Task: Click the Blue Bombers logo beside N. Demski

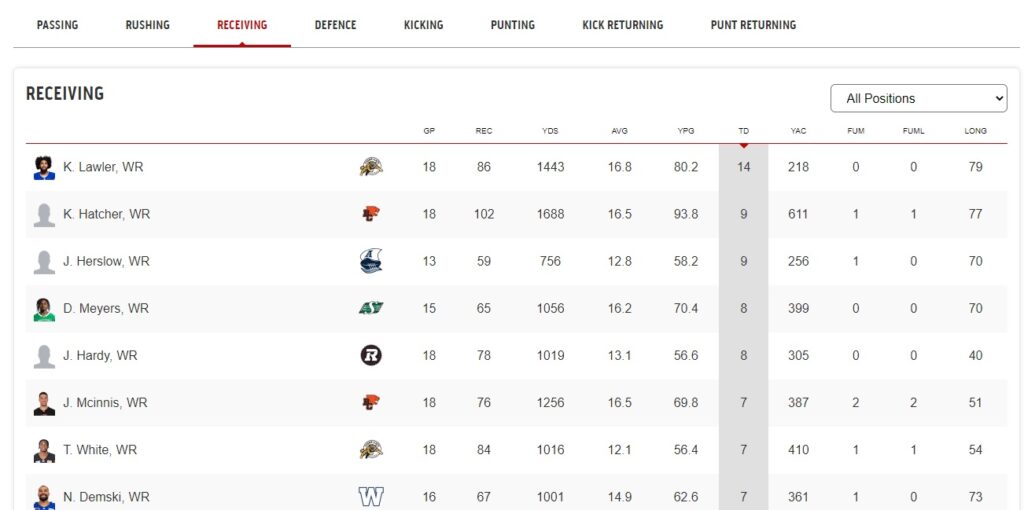Action: coord(371,496)
